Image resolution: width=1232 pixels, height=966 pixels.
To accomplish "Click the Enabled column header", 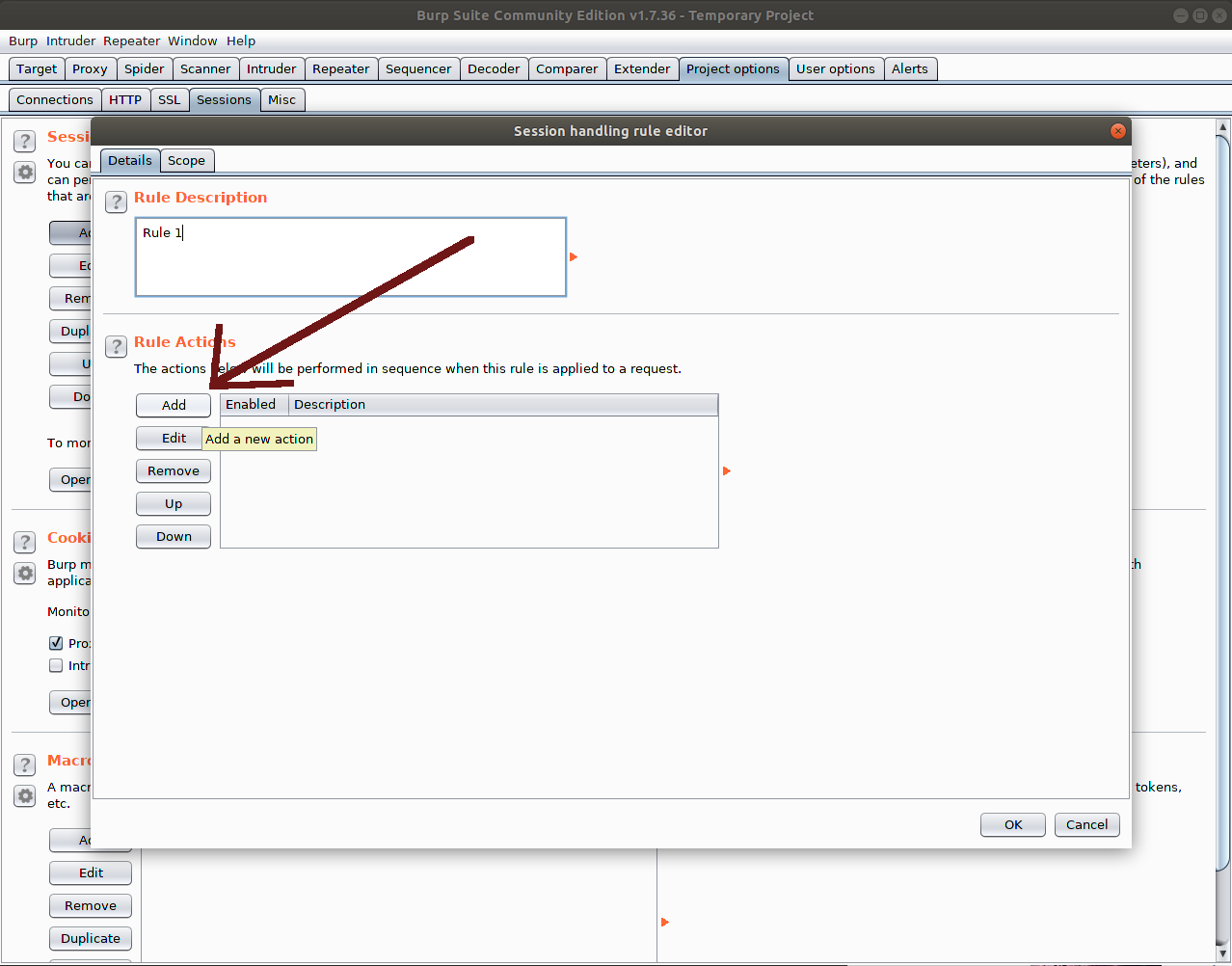I will click(x=254, y=405).
